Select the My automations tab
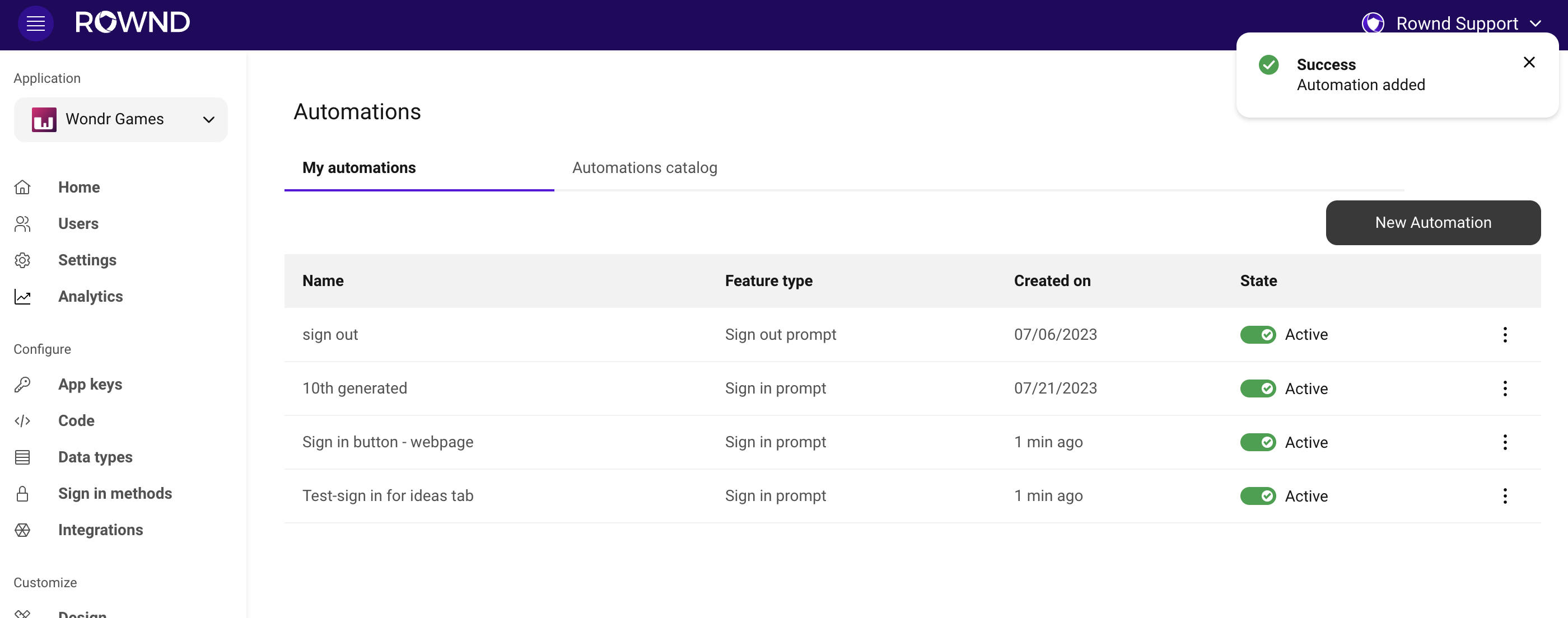This screenshot has width=1568, height=618. pyautogui.click(x=358, y=168)
